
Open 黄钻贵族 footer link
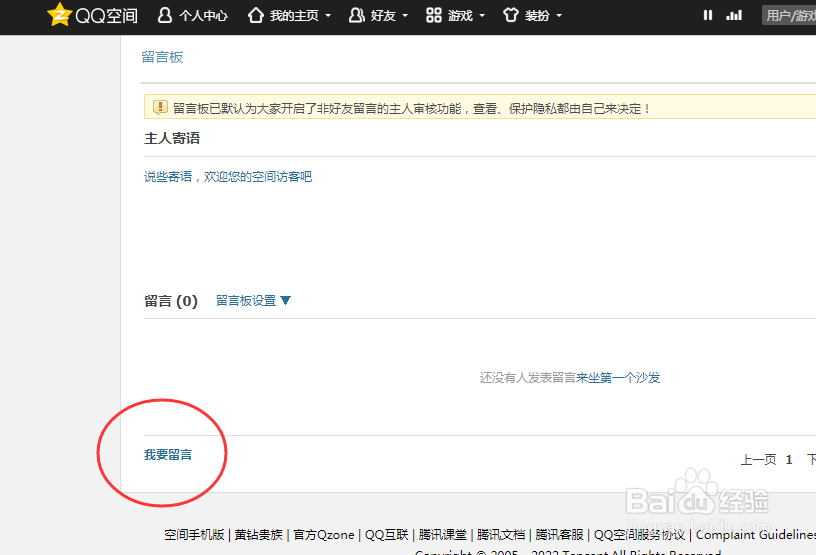(259, 535)
